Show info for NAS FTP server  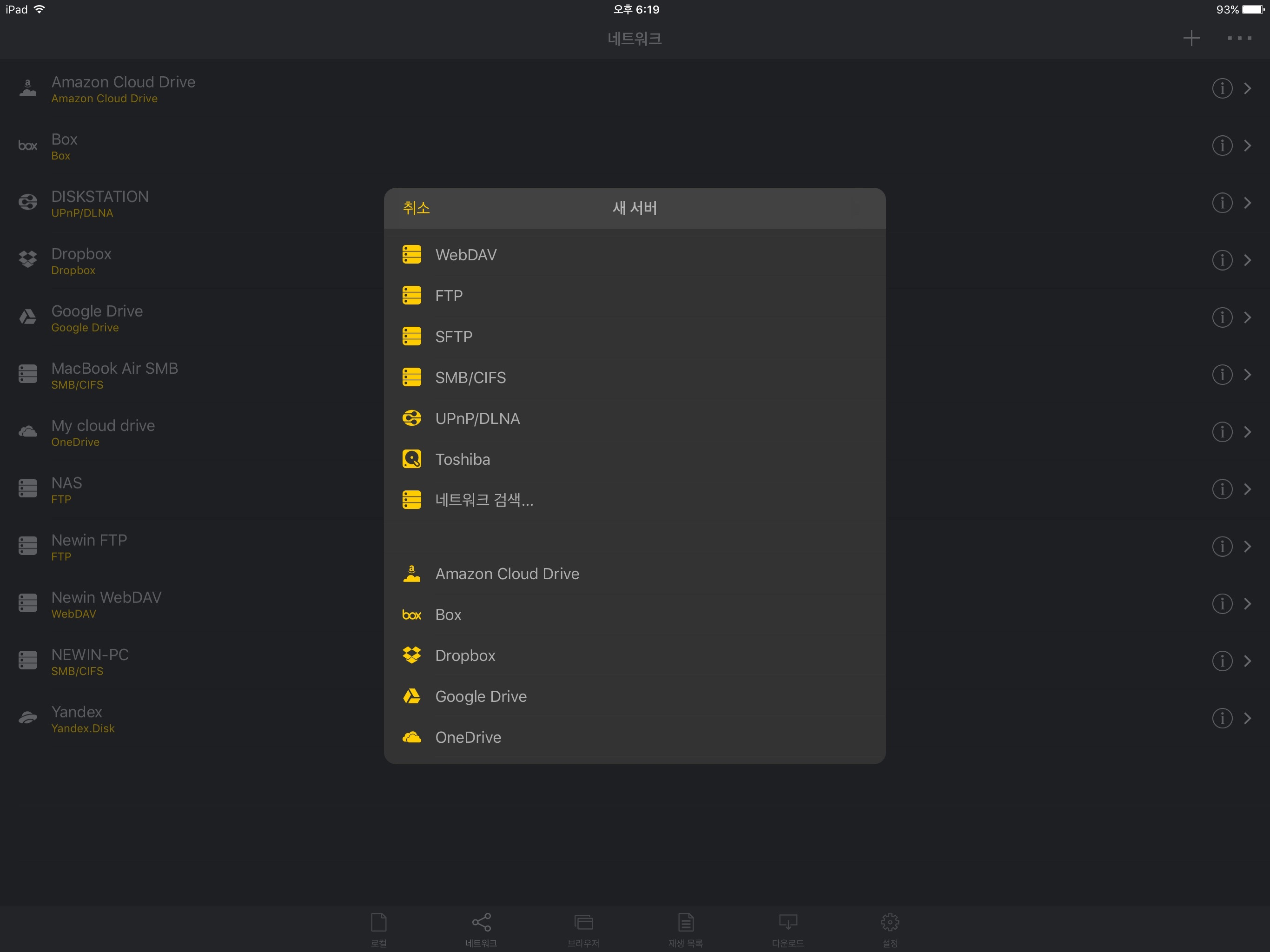click(x=1222, y=489)
